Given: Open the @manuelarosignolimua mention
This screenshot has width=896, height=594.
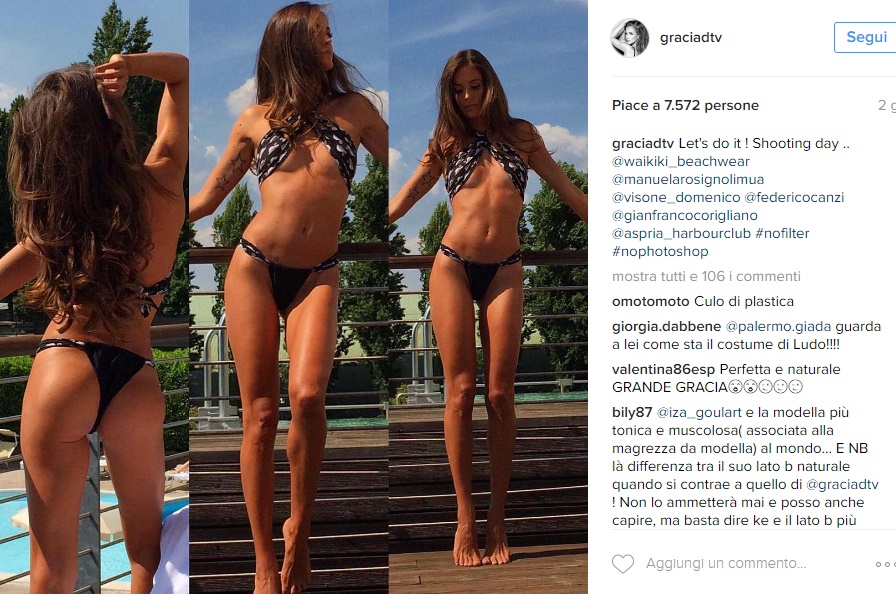Looking at the screenshot, I should (x=688, y=179).
